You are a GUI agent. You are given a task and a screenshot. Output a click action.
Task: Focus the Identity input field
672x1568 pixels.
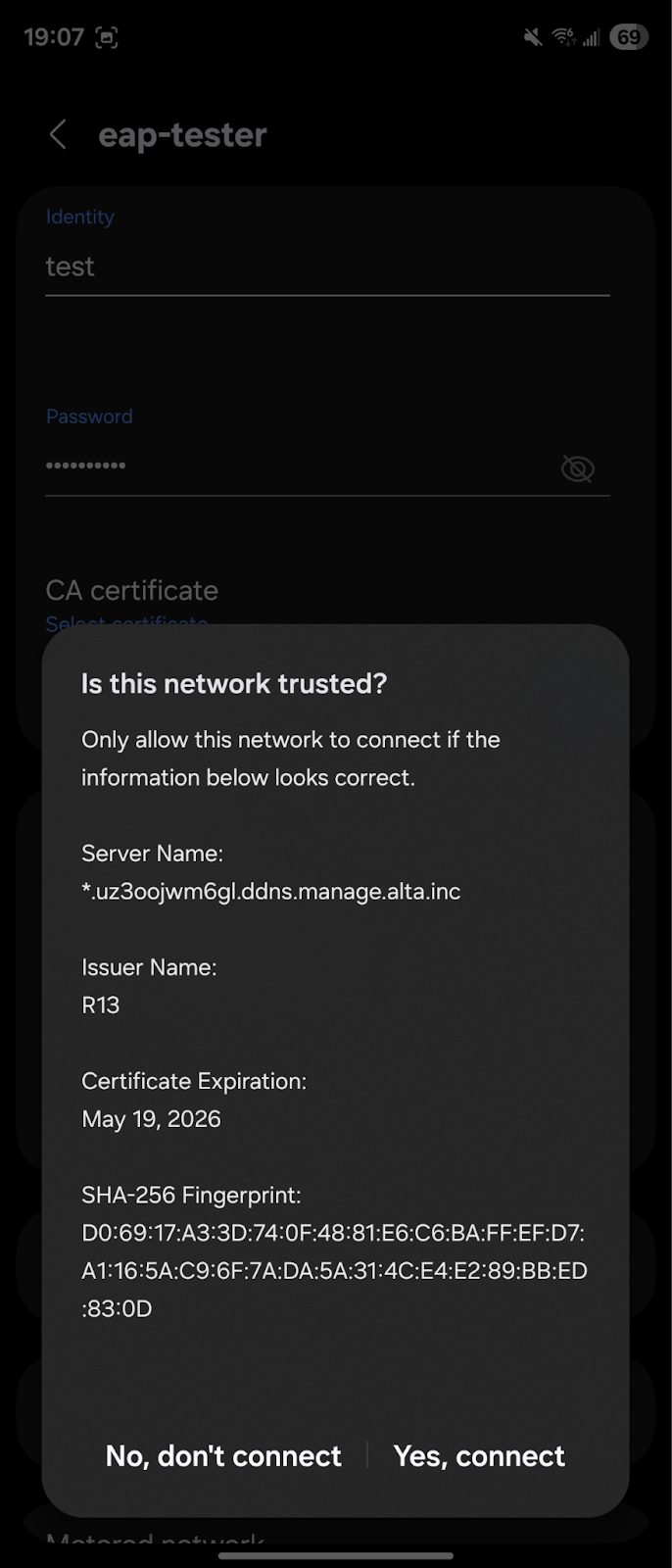click(x=327, y=267)
